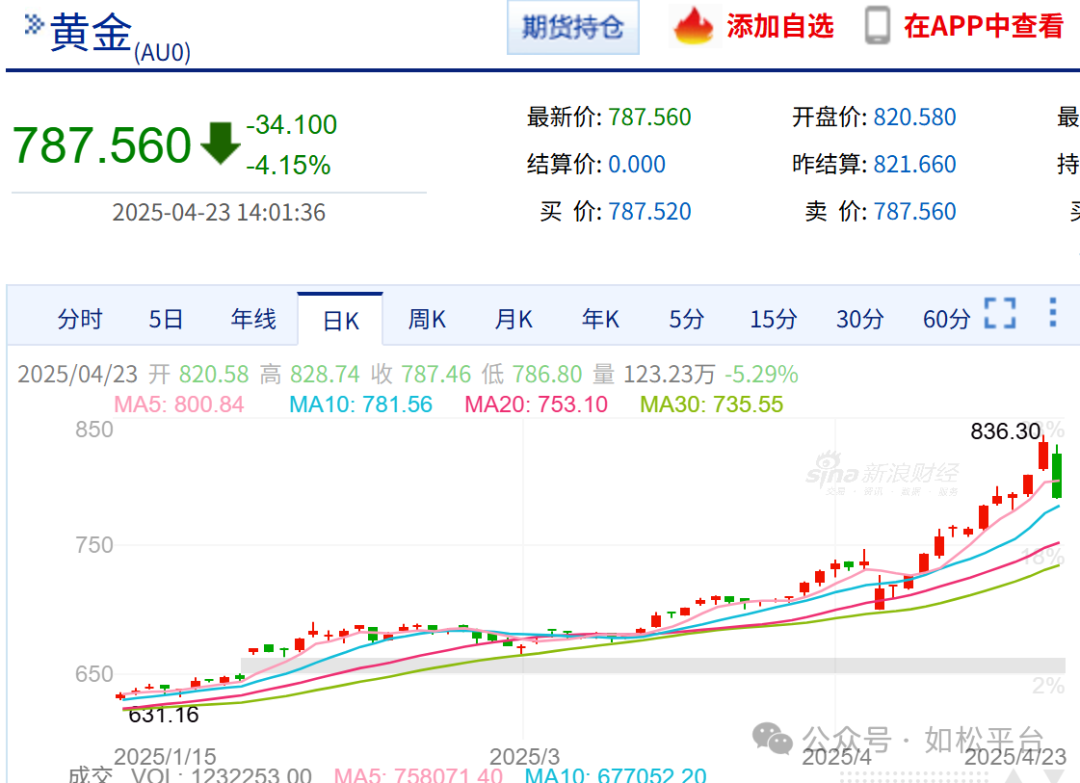Select the 日K daily candlestick tab
1080x783 pixels.
tap(340, 320)
